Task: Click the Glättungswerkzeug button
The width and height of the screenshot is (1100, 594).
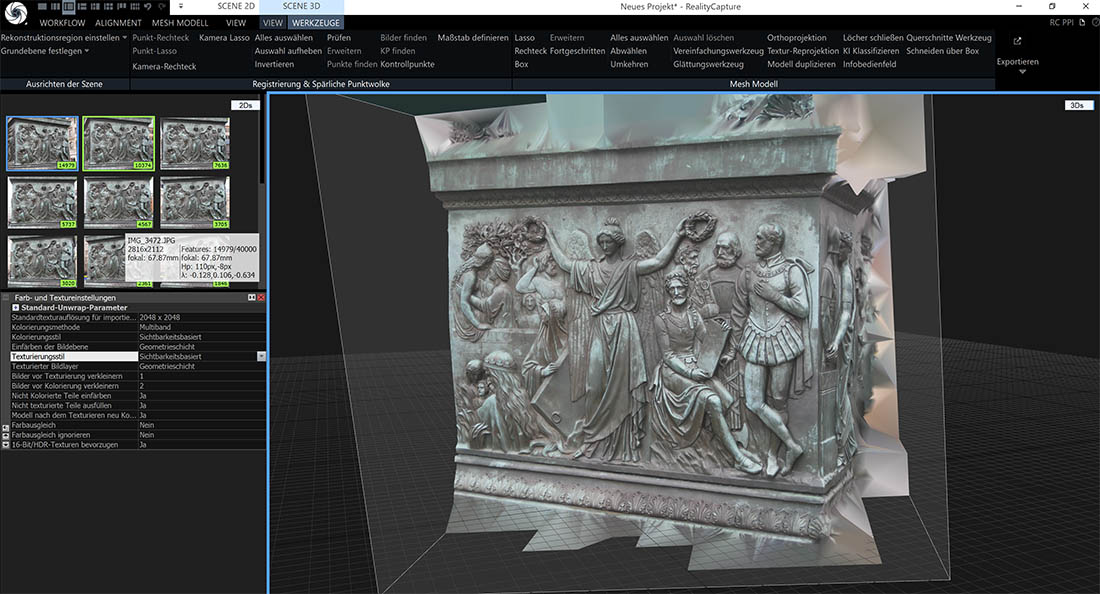Action: (x=708, y=65)
